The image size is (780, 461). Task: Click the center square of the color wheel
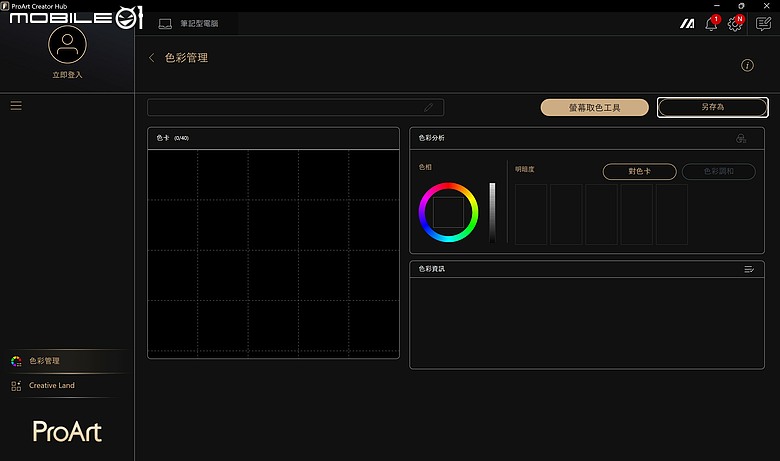coord(448,212)
